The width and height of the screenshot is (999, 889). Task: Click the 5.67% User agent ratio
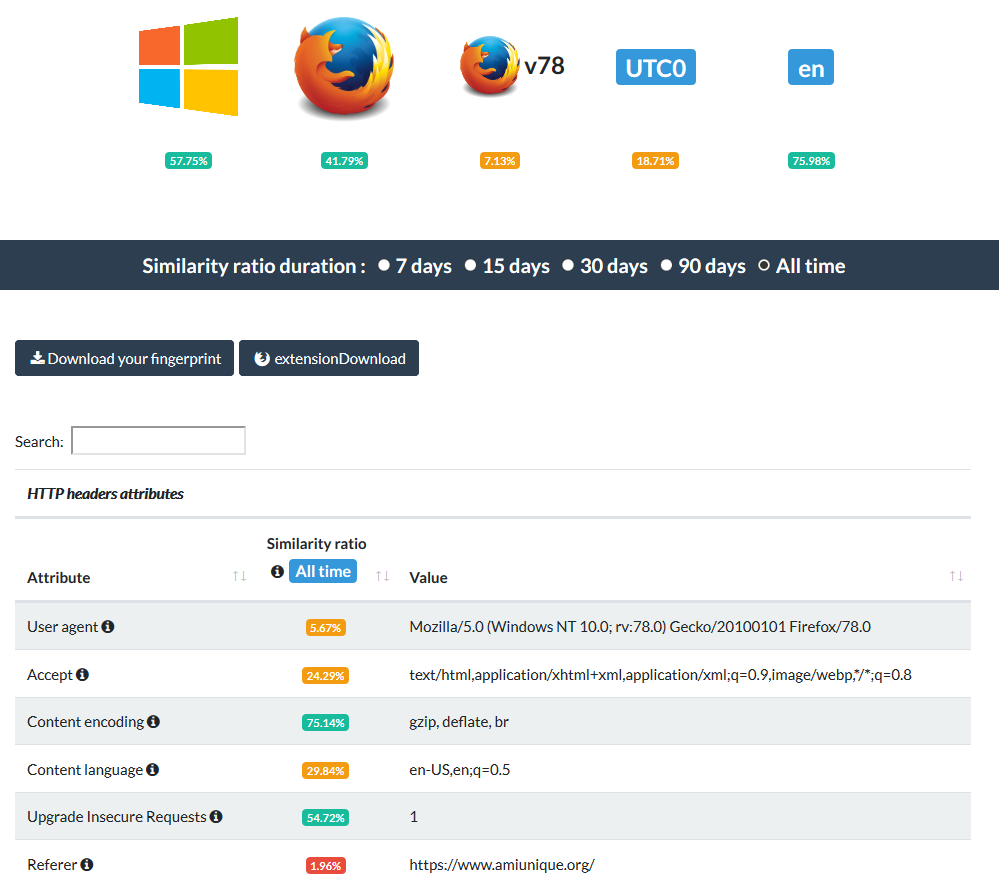coord(326,628)
